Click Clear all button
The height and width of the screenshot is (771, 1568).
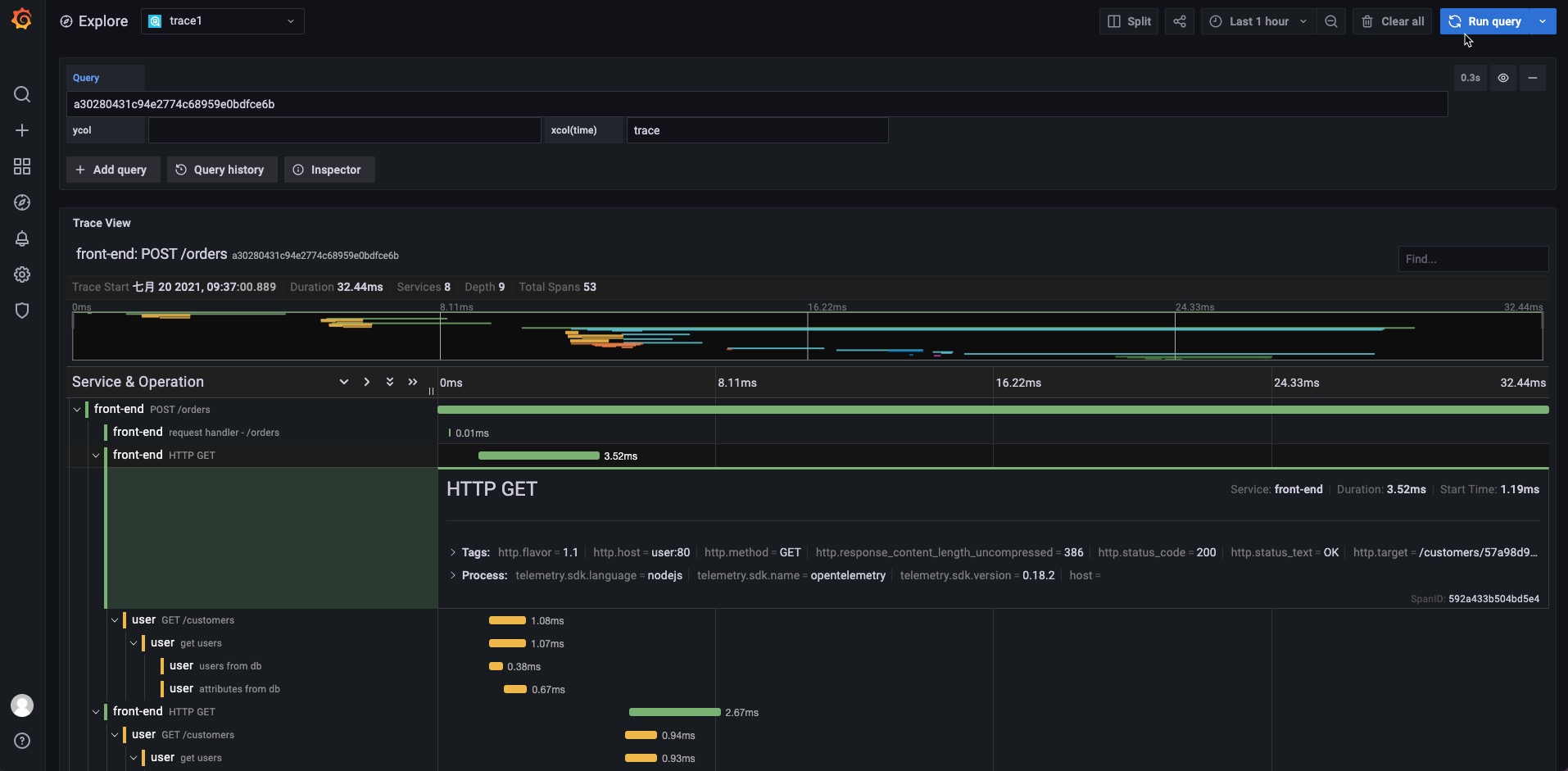click(1393, 21)
